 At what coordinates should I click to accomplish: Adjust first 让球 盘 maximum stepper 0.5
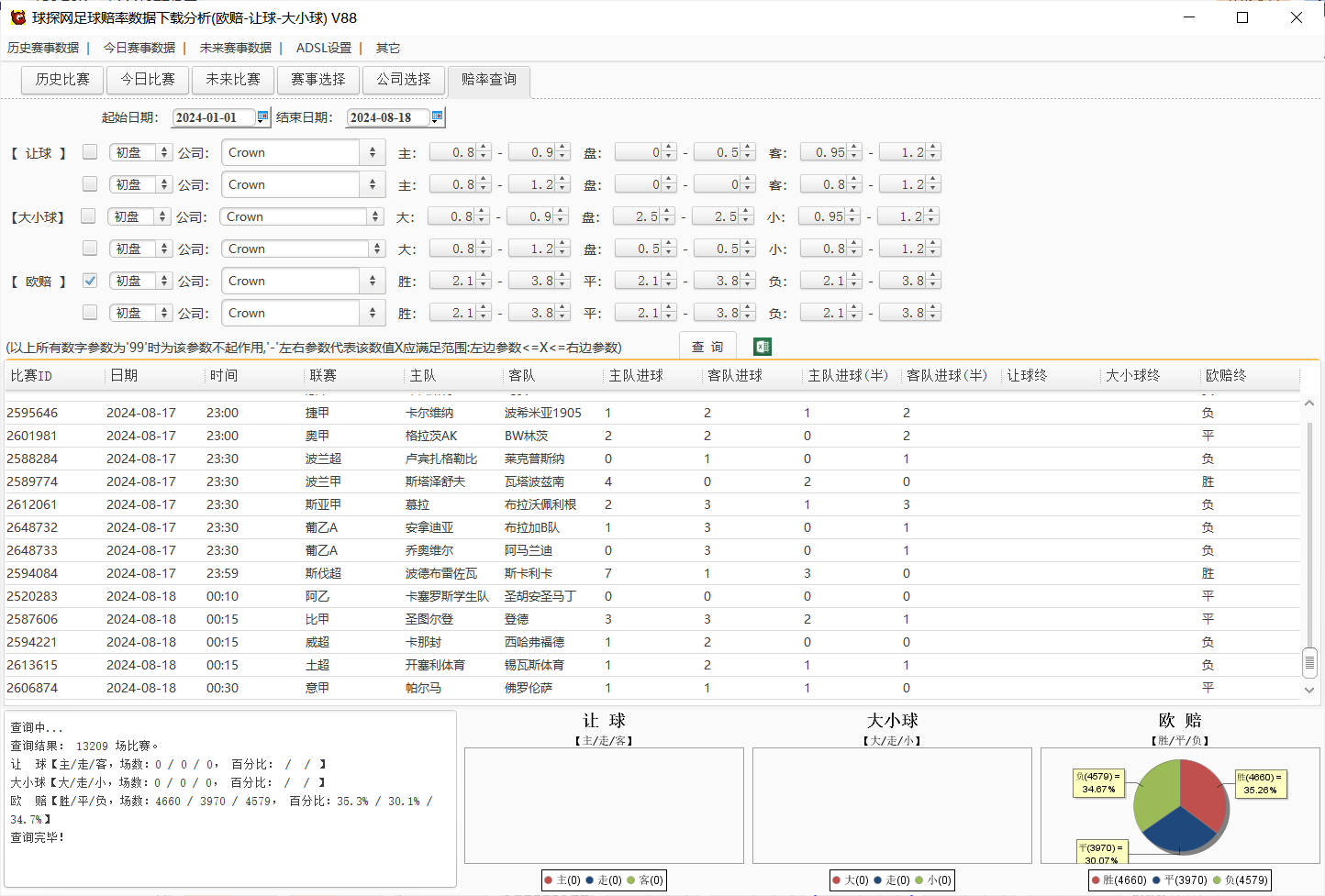click(x=724, y=152)
